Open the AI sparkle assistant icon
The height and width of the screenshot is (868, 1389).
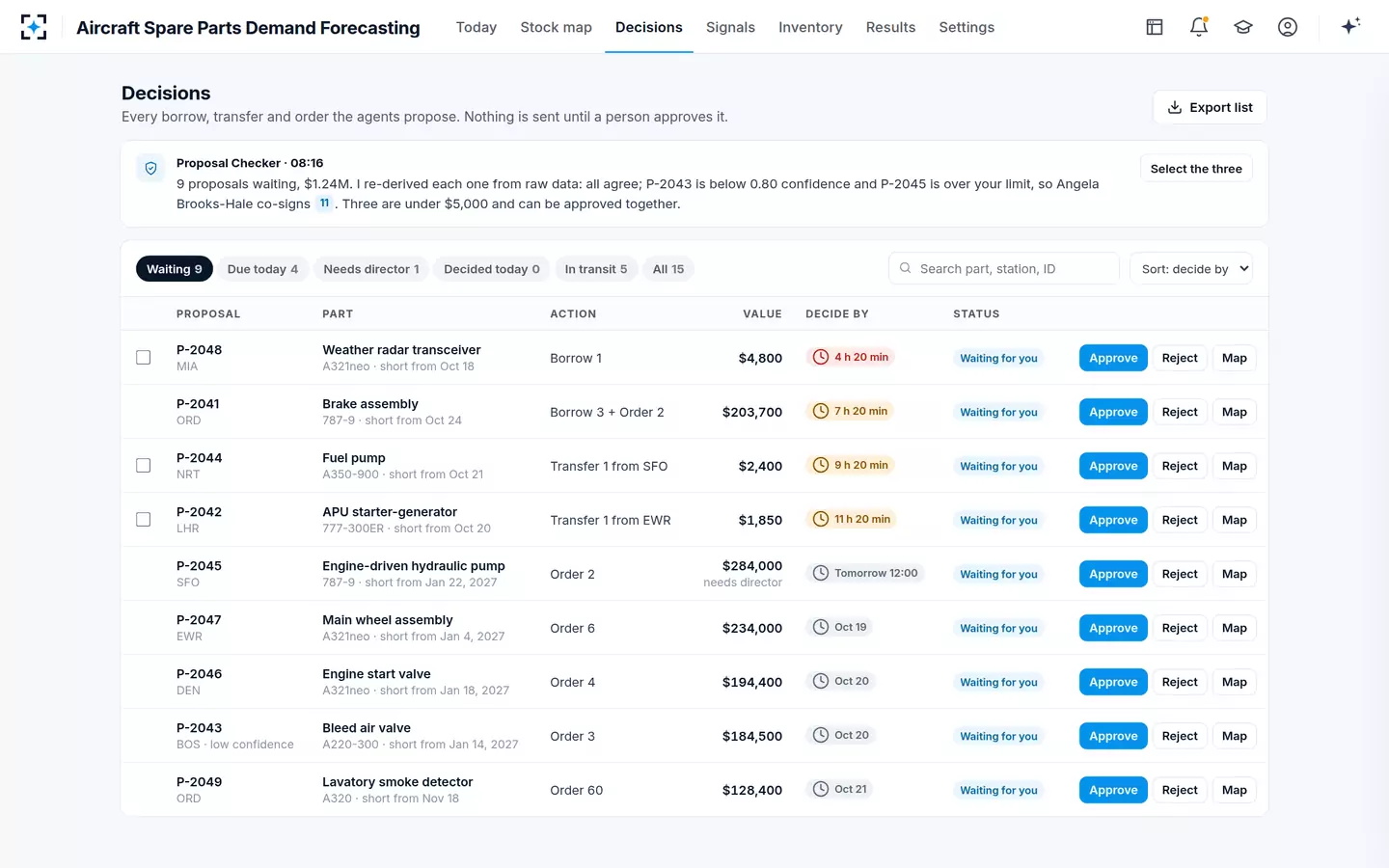[x=1350, y=26]
